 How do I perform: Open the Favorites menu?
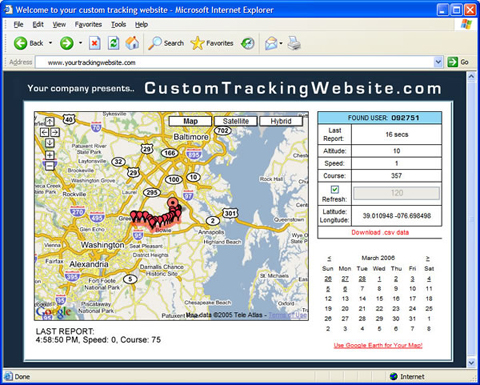pos(88,24)
